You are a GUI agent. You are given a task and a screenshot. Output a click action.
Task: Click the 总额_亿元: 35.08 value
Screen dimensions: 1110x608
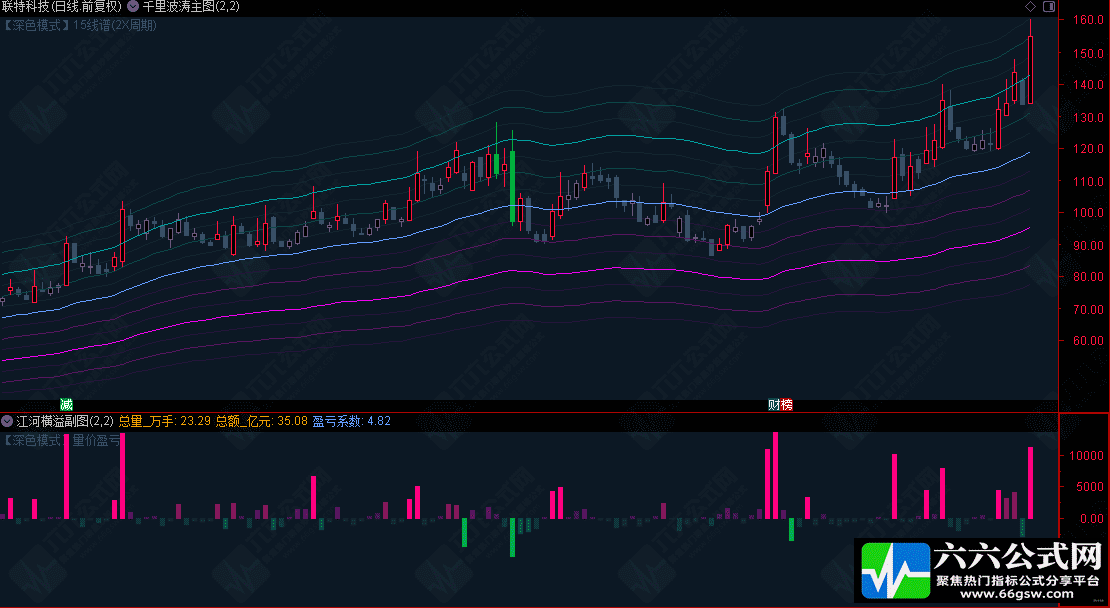[262, 421]
